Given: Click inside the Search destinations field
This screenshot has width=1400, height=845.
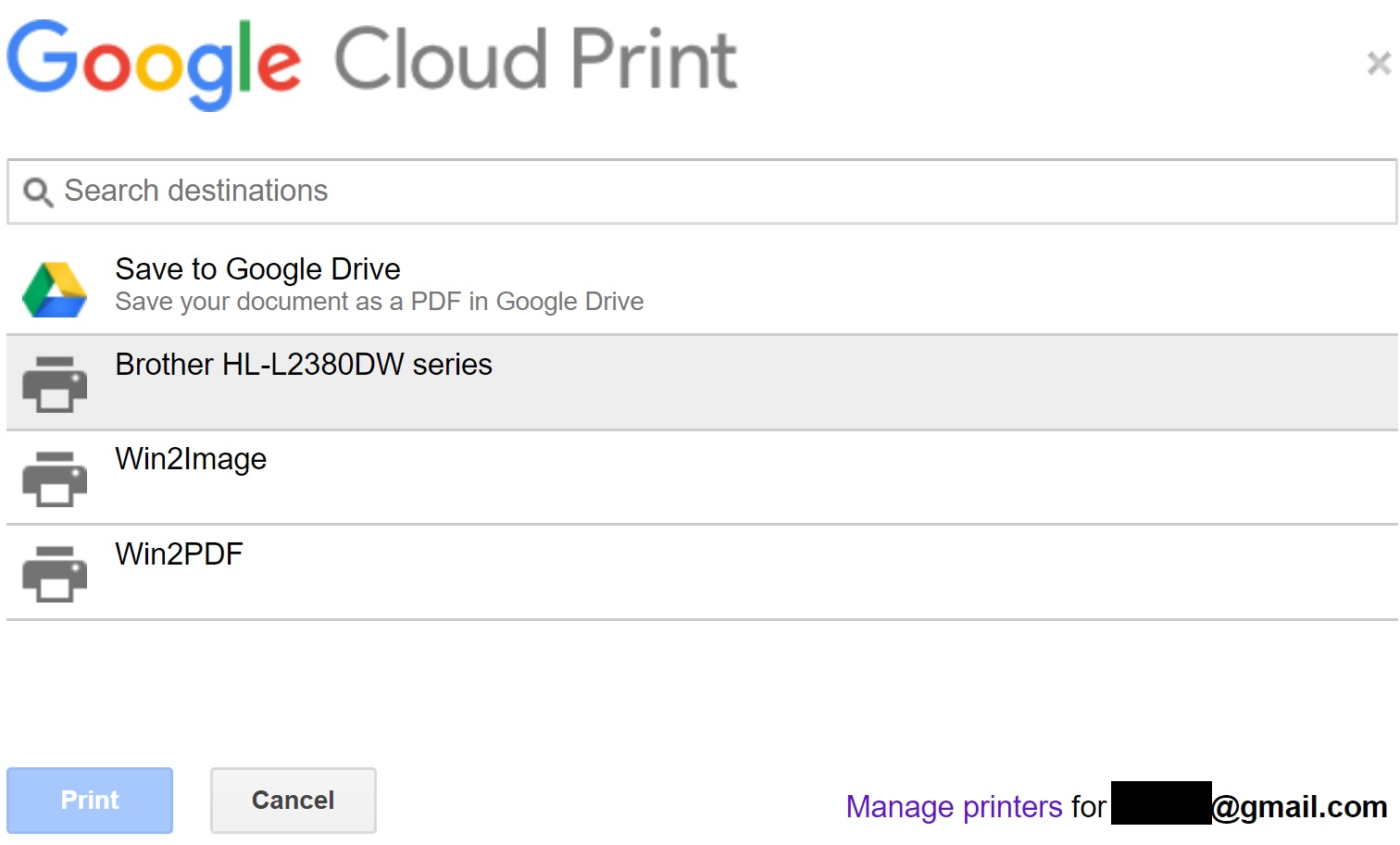Looking at the screenshot, I should tap(370, 192).
